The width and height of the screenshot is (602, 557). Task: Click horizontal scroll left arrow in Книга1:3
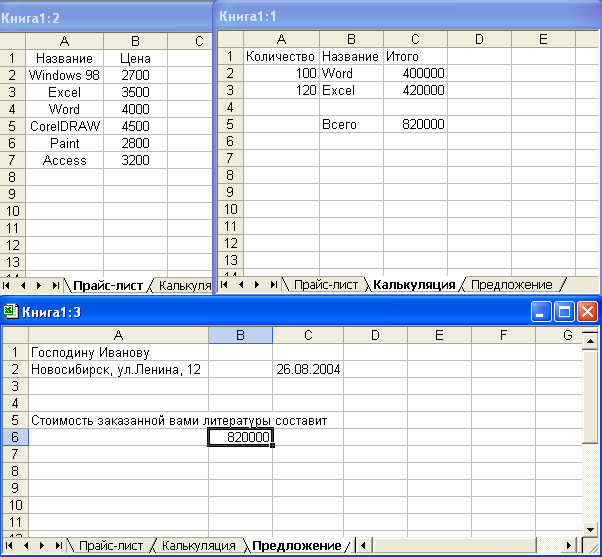click(x=363, y=545)
